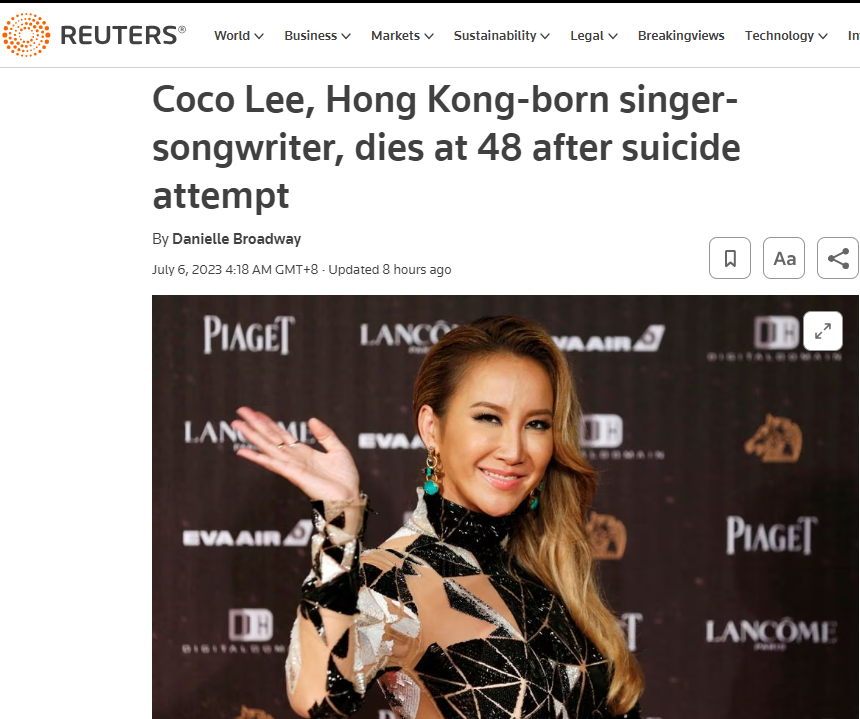Open the Breakingviews section
Image resolution: width=860 pixels, height=719 pixels.
681,36
